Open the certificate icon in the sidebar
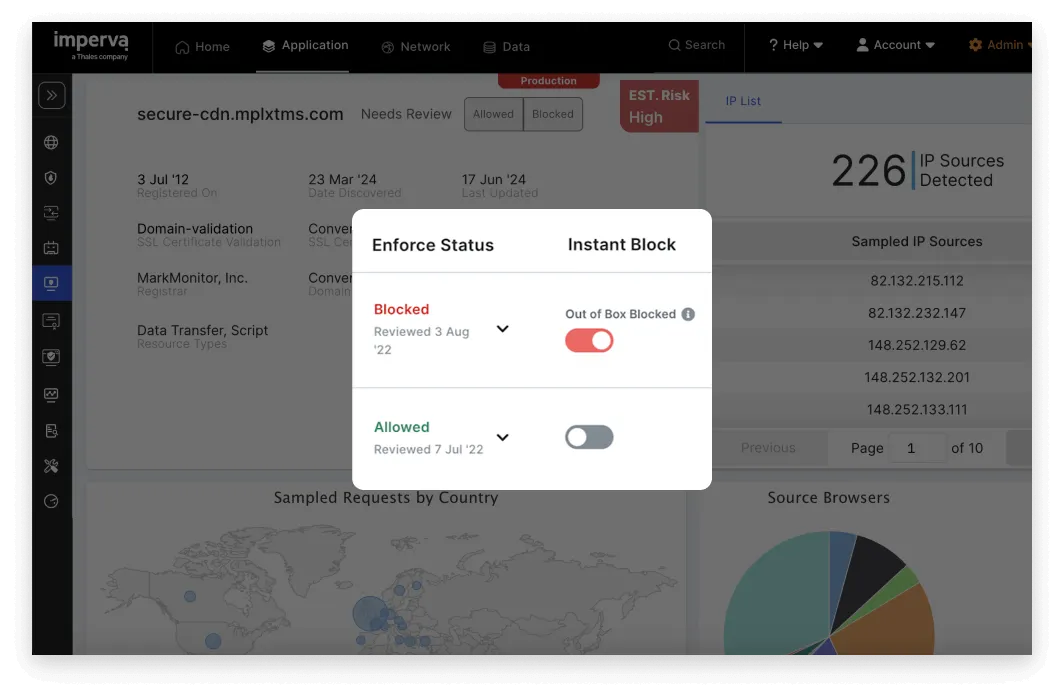This screenshot has height=698, width=1064. 51,321
